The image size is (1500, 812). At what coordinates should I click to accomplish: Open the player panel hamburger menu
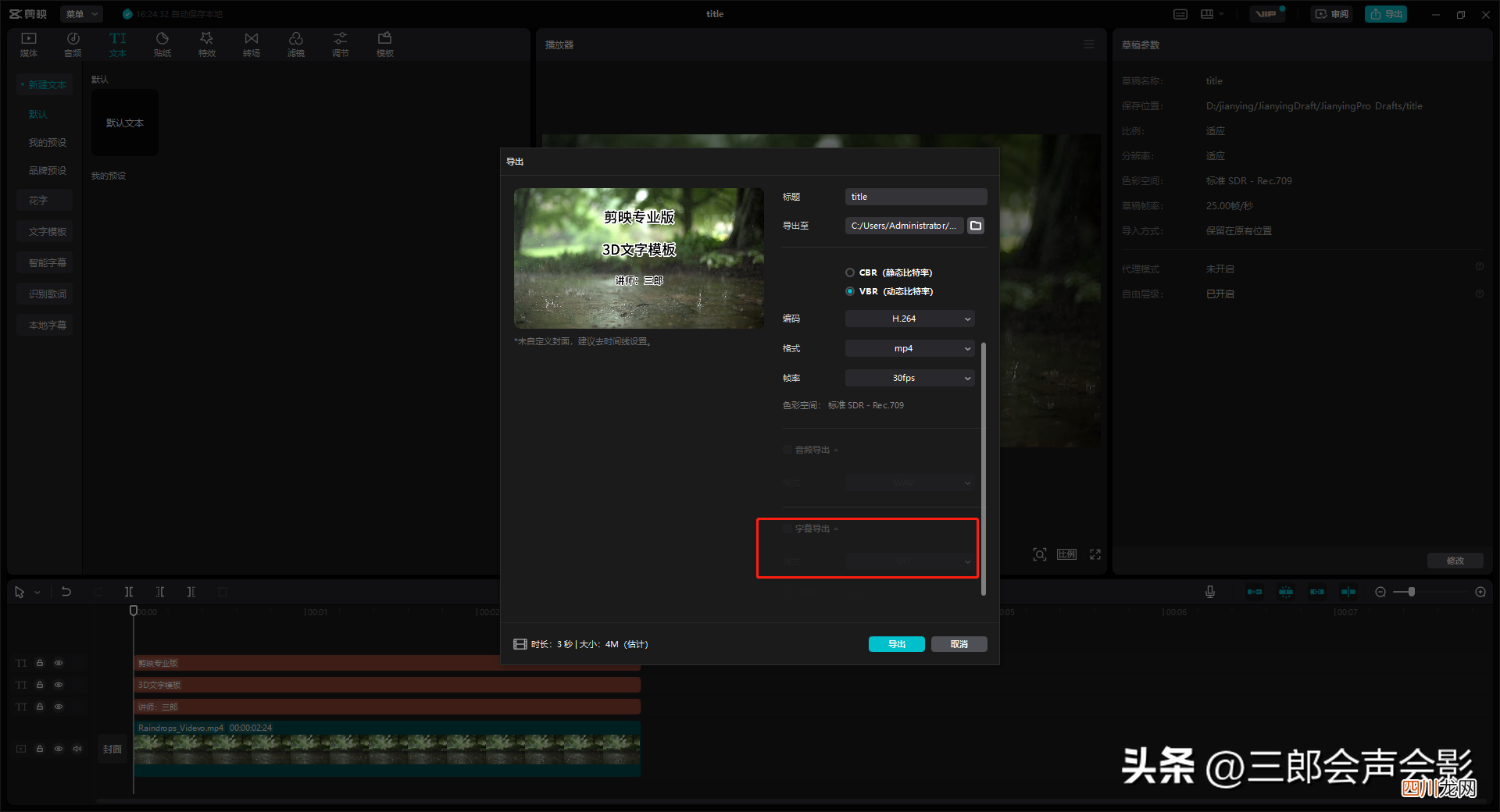pyautogui.click(x=1089, y=45)
